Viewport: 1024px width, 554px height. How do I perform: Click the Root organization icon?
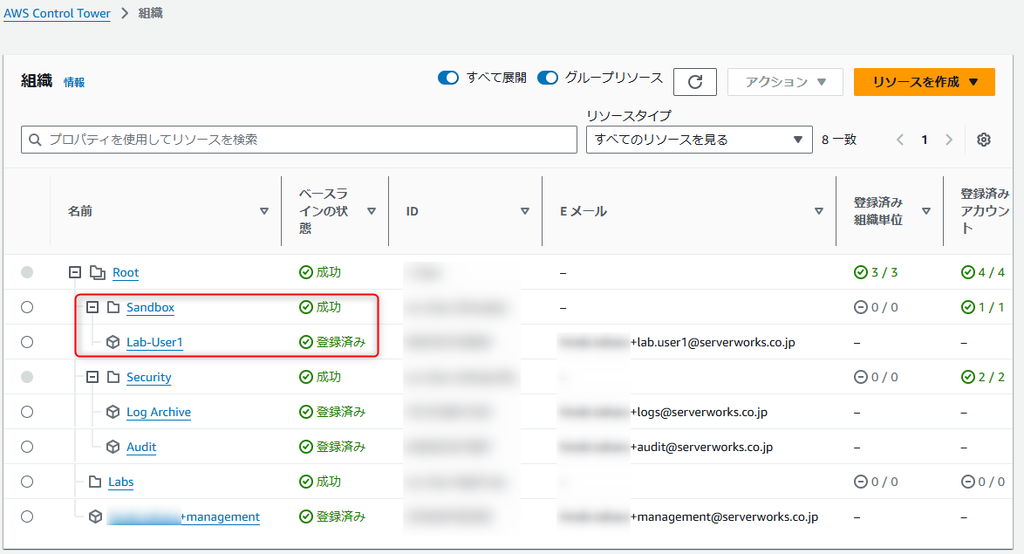pyautogui.click(x=97, y=272)
